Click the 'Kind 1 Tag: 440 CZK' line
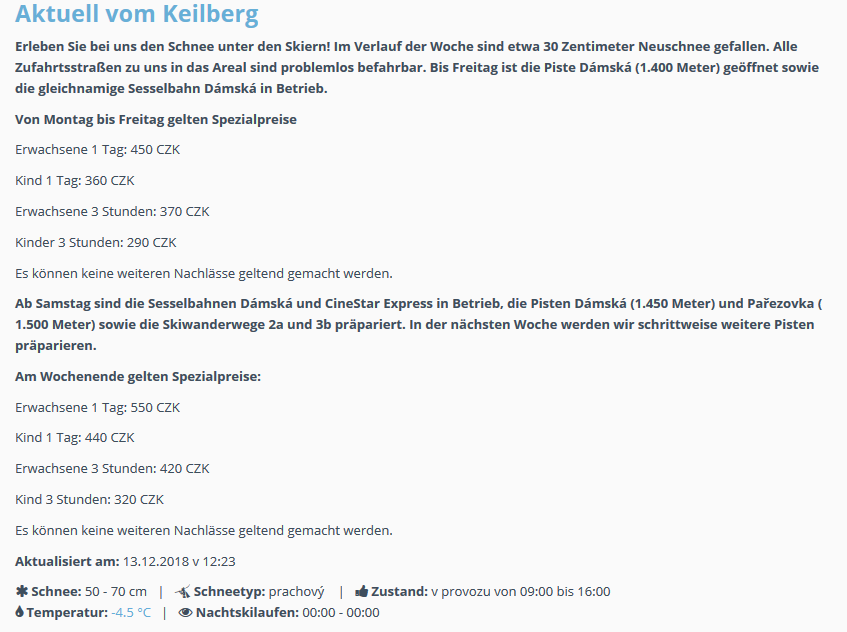 [75, 437]
